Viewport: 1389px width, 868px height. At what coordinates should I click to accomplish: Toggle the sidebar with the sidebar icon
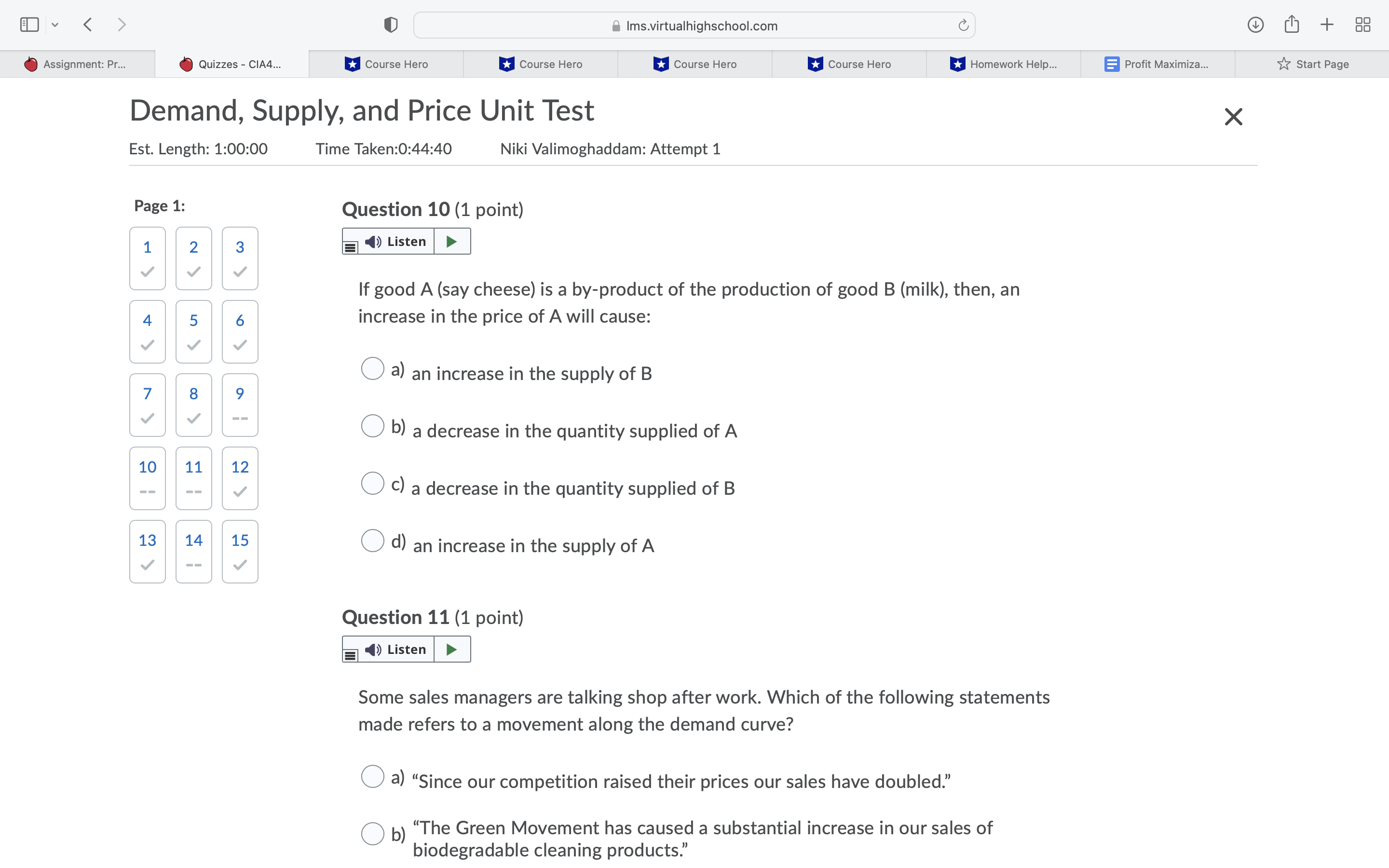tap(29, 24)
